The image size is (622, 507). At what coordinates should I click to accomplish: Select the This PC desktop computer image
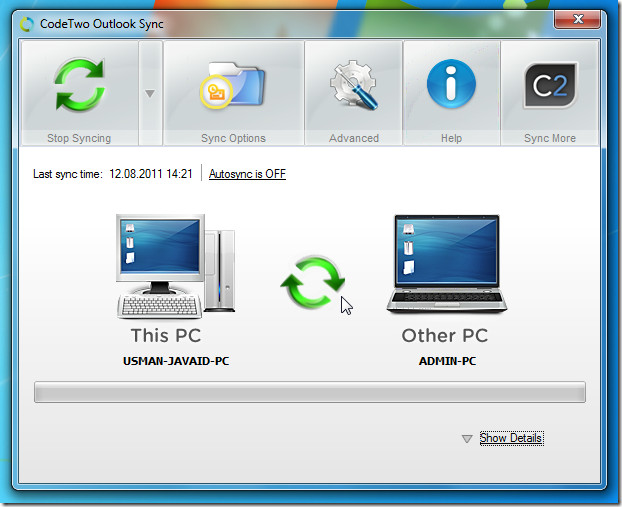(176, 266)
